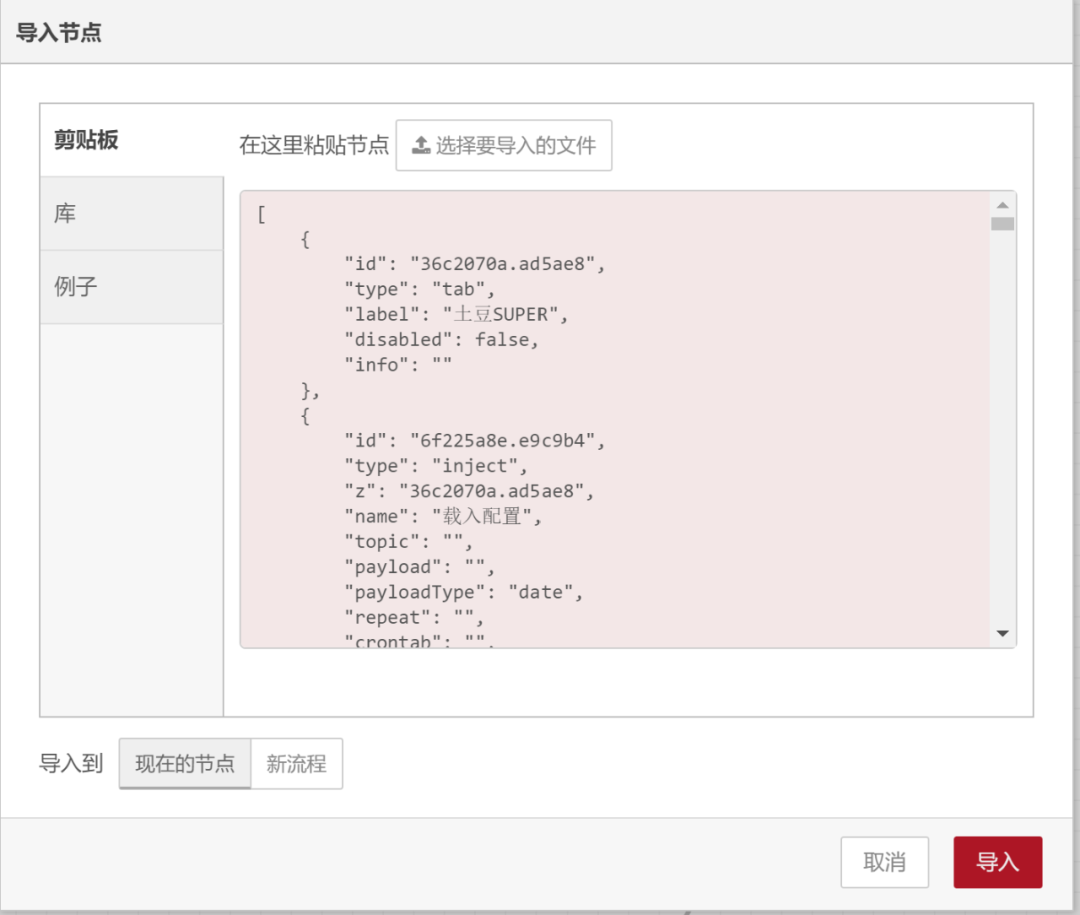Click the line "topic": ""
Image resolution: width=1080 pixels, height=915 pixels.
(408, 542)
